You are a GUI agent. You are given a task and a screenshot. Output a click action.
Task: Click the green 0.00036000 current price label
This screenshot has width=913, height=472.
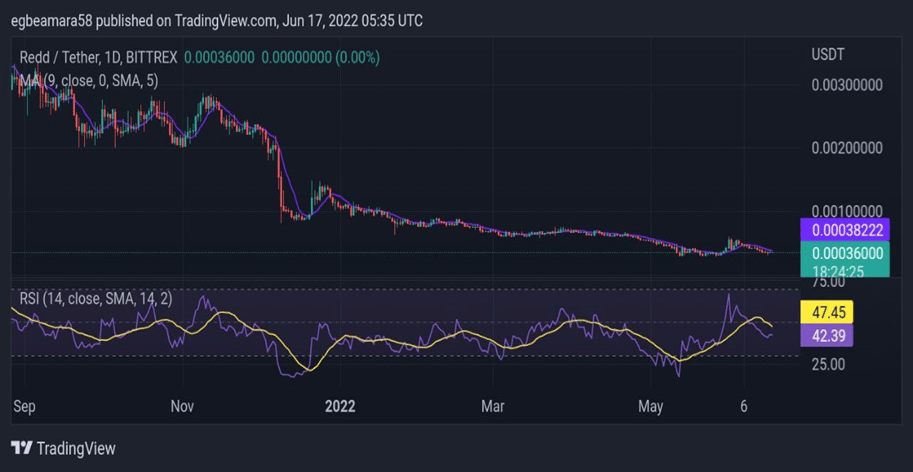click(x=845, y=253)
